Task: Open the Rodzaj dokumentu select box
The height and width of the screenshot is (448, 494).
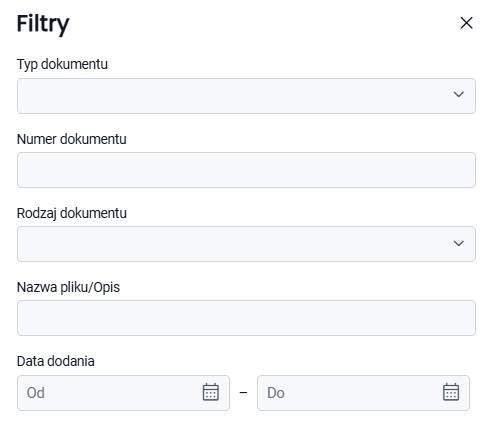Action: click(246, 244)
